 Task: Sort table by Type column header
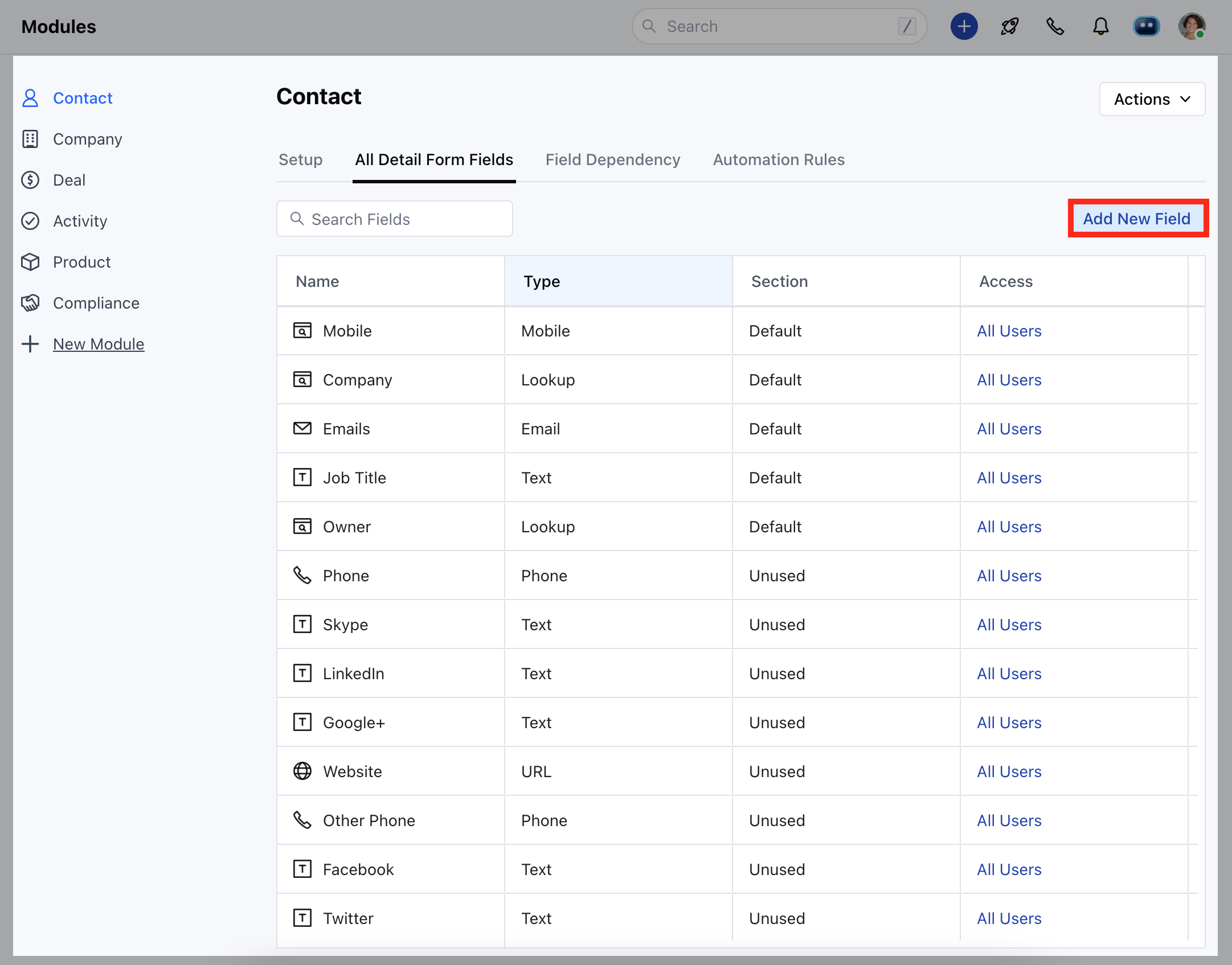542,282
